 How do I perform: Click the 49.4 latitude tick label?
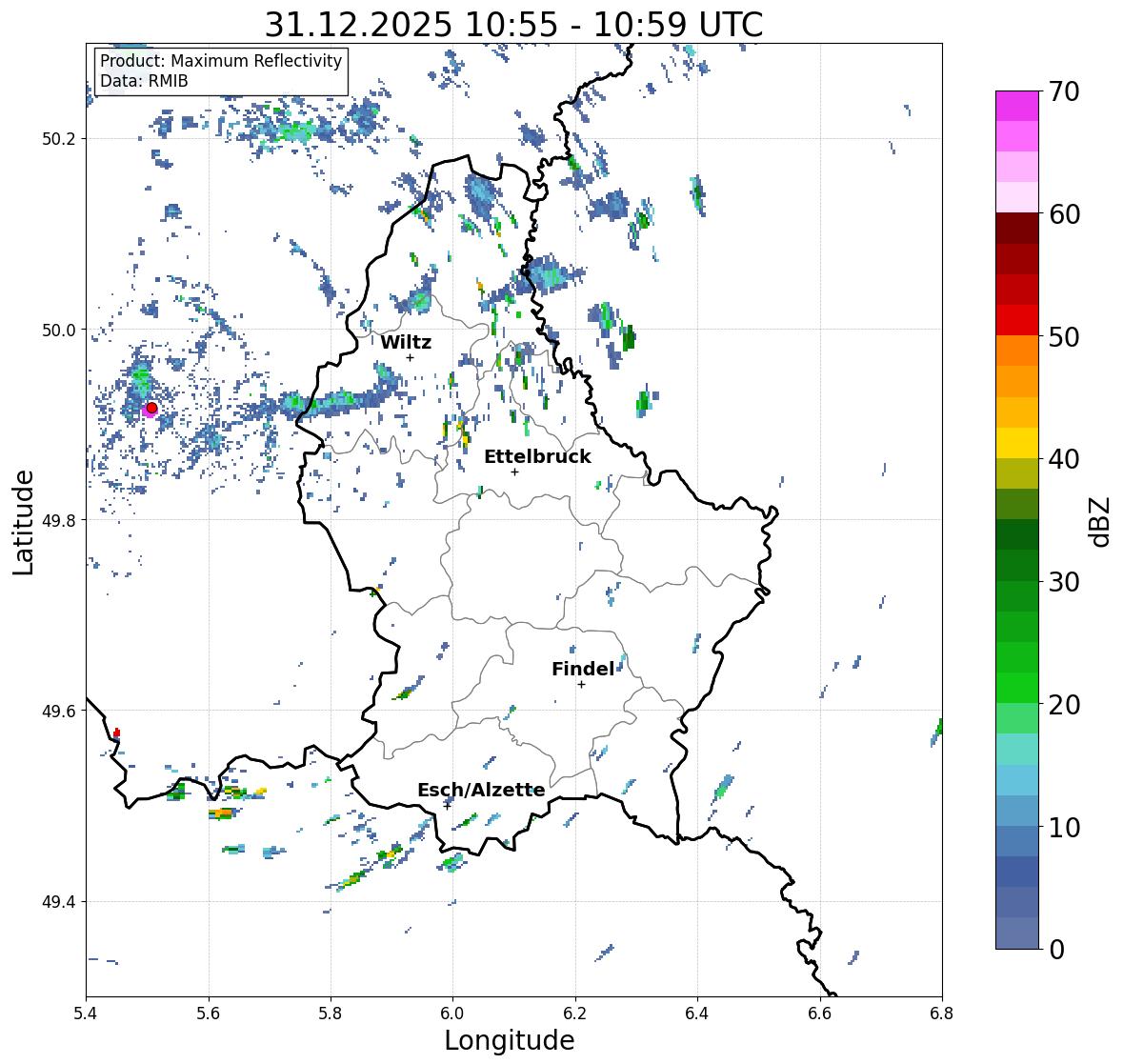[x=59, y=902]
